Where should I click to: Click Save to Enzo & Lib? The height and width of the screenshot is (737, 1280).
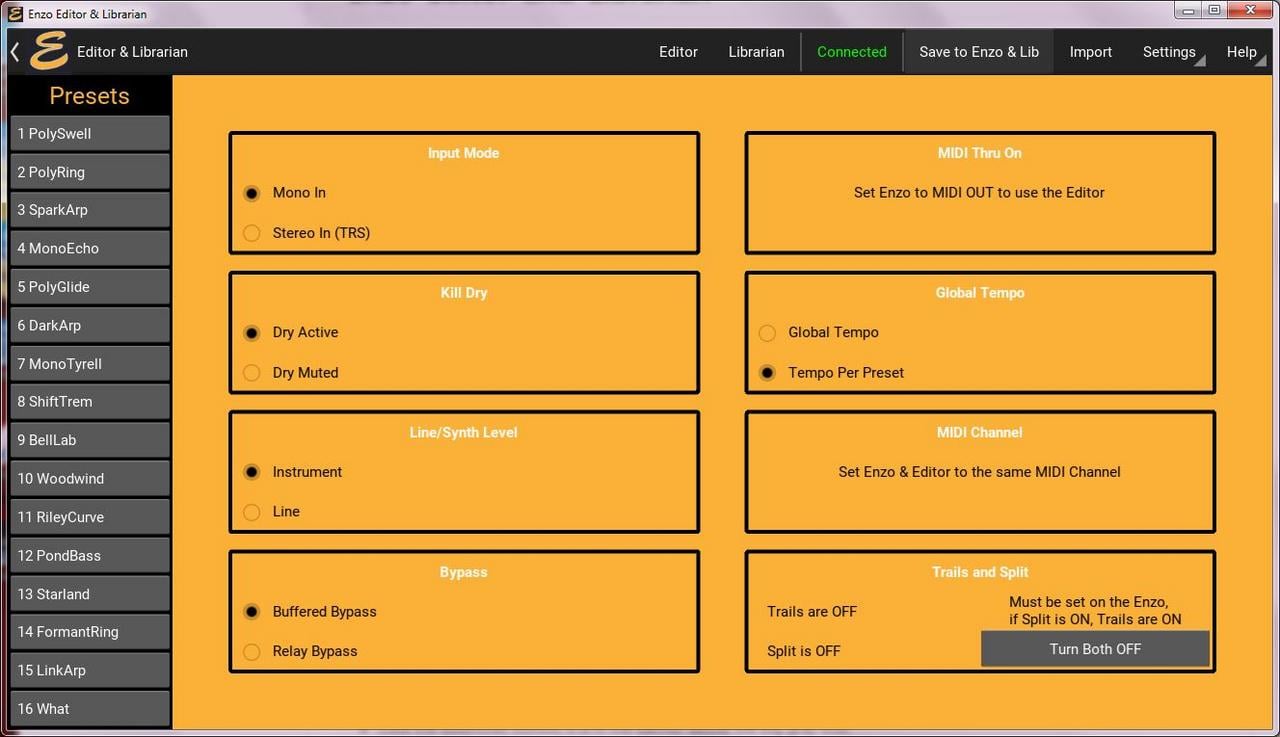coord(979,52)
